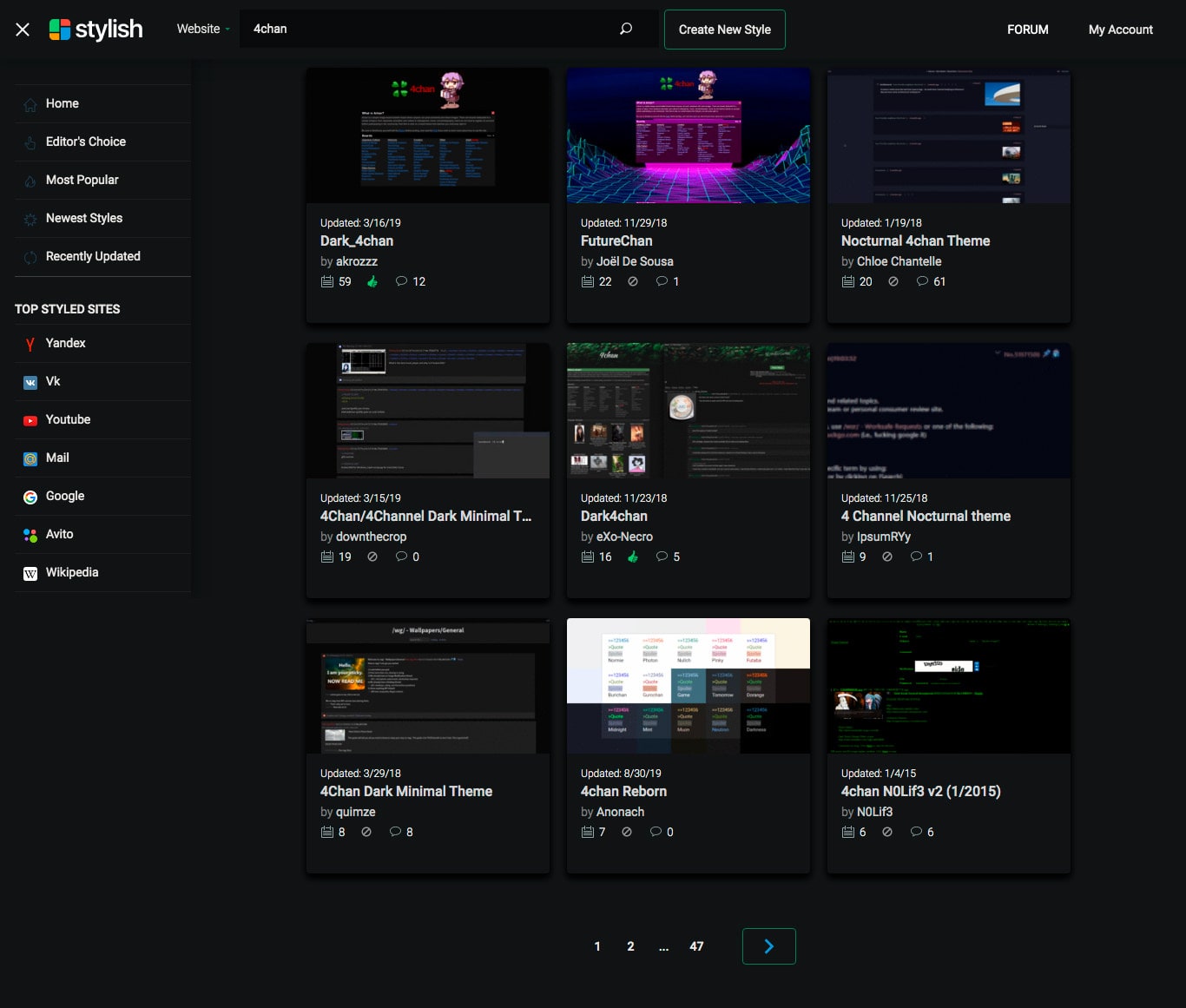The width and height of the screenshot is (1186, 1008).
Task: Open the Nocturnal 4chan Theme style
Action: coord(915,240)
